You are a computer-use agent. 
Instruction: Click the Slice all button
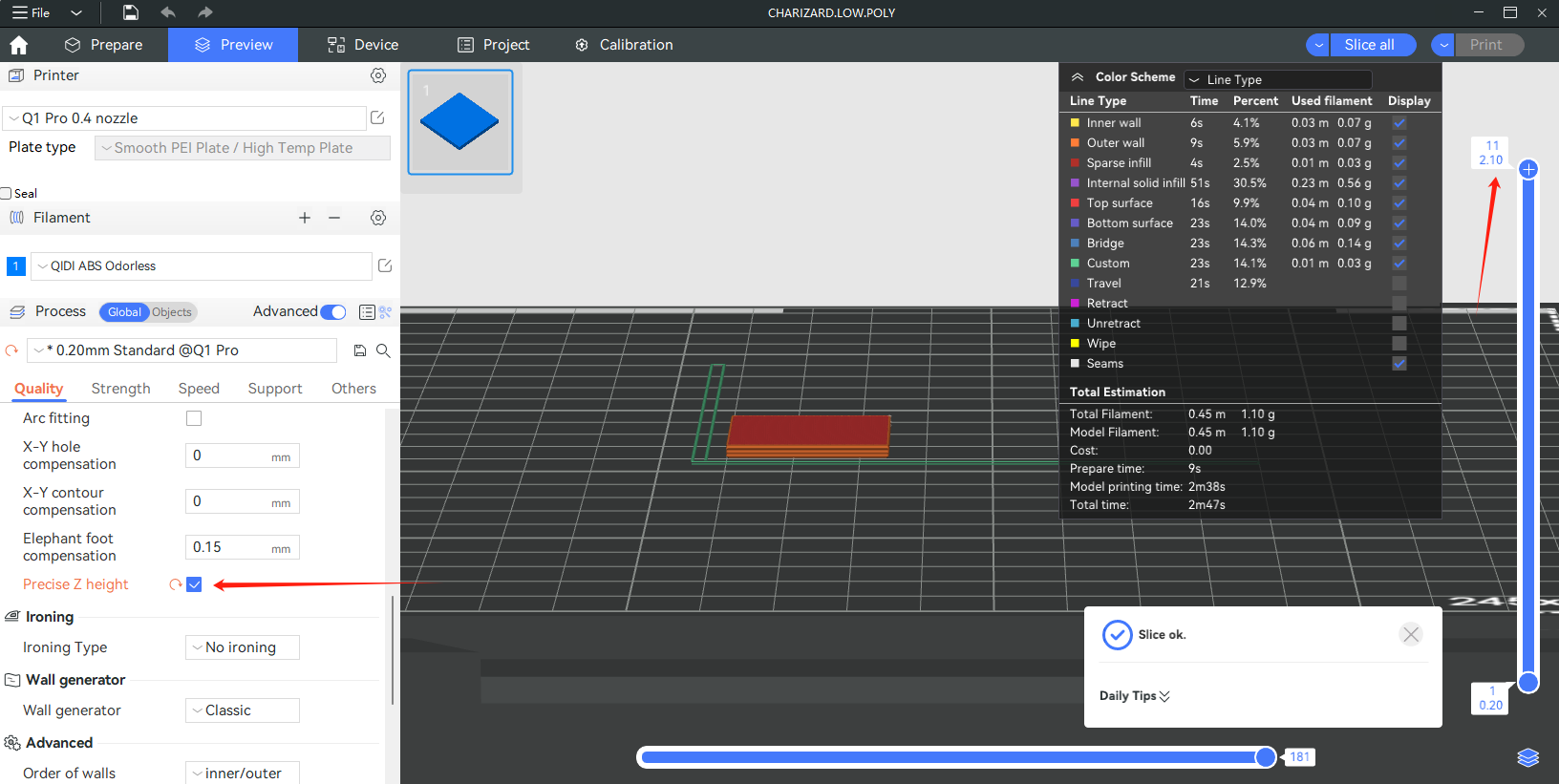tap(1369, 45)
